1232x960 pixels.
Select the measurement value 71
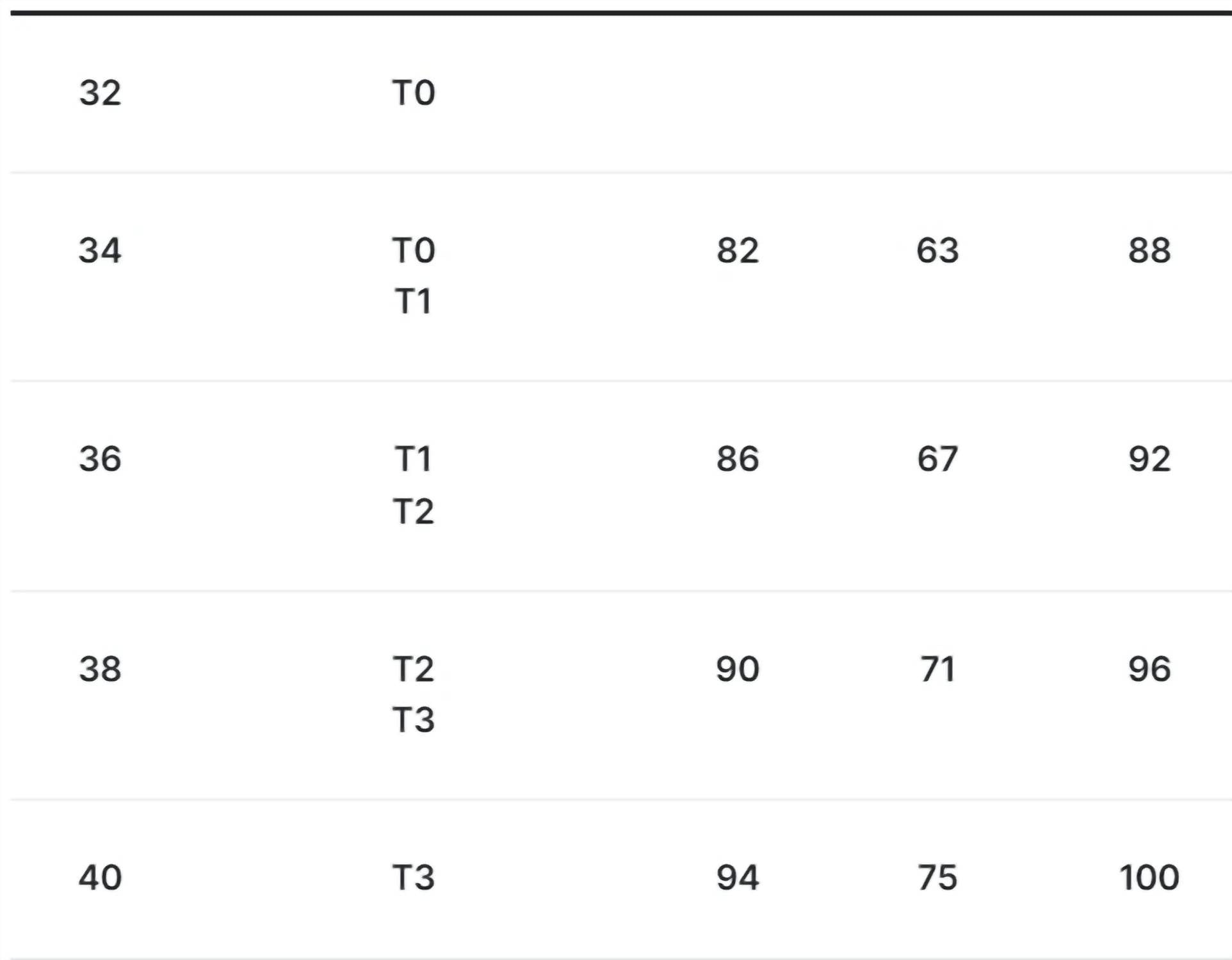937,669
